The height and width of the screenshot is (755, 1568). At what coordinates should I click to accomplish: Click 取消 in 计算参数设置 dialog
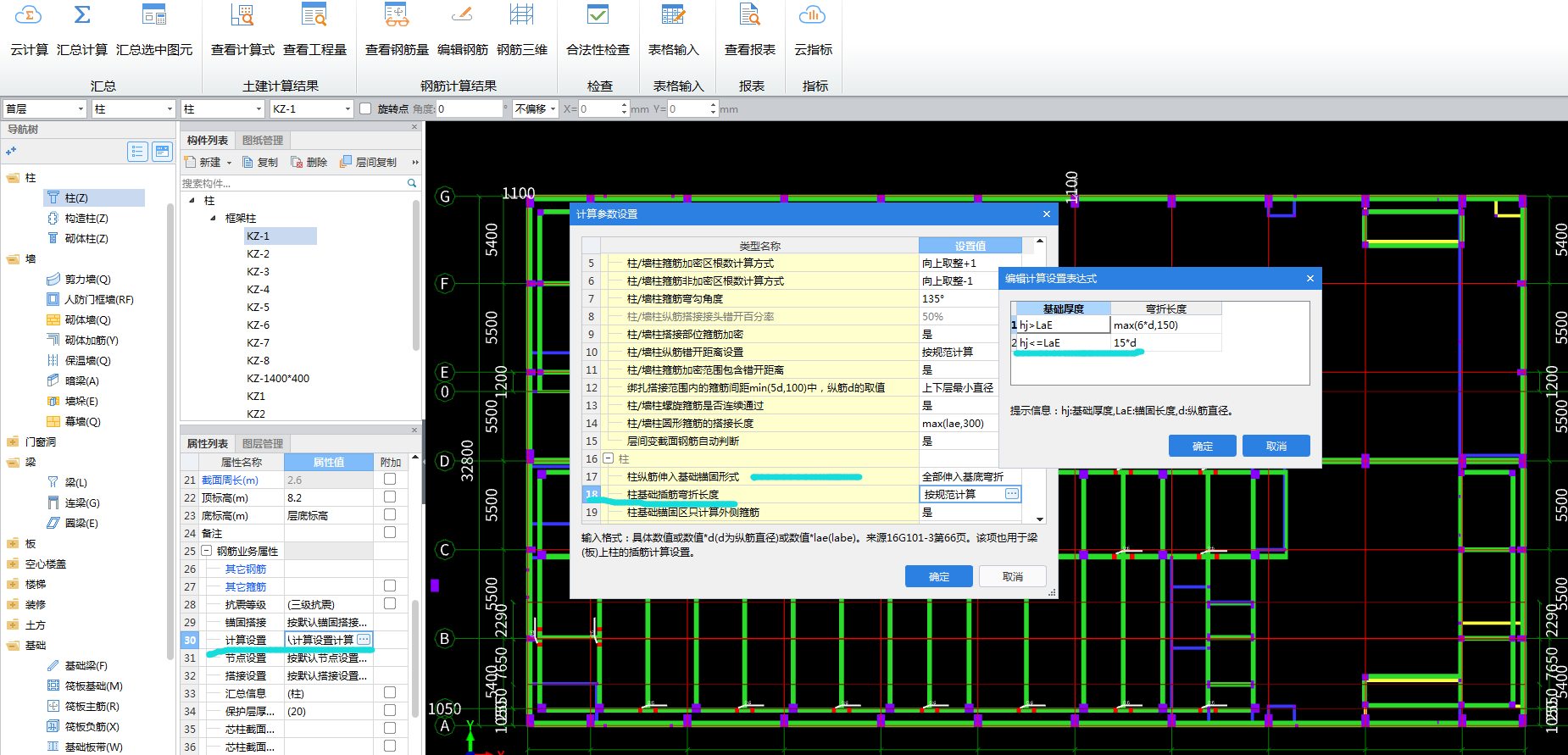pos(1012,576)
